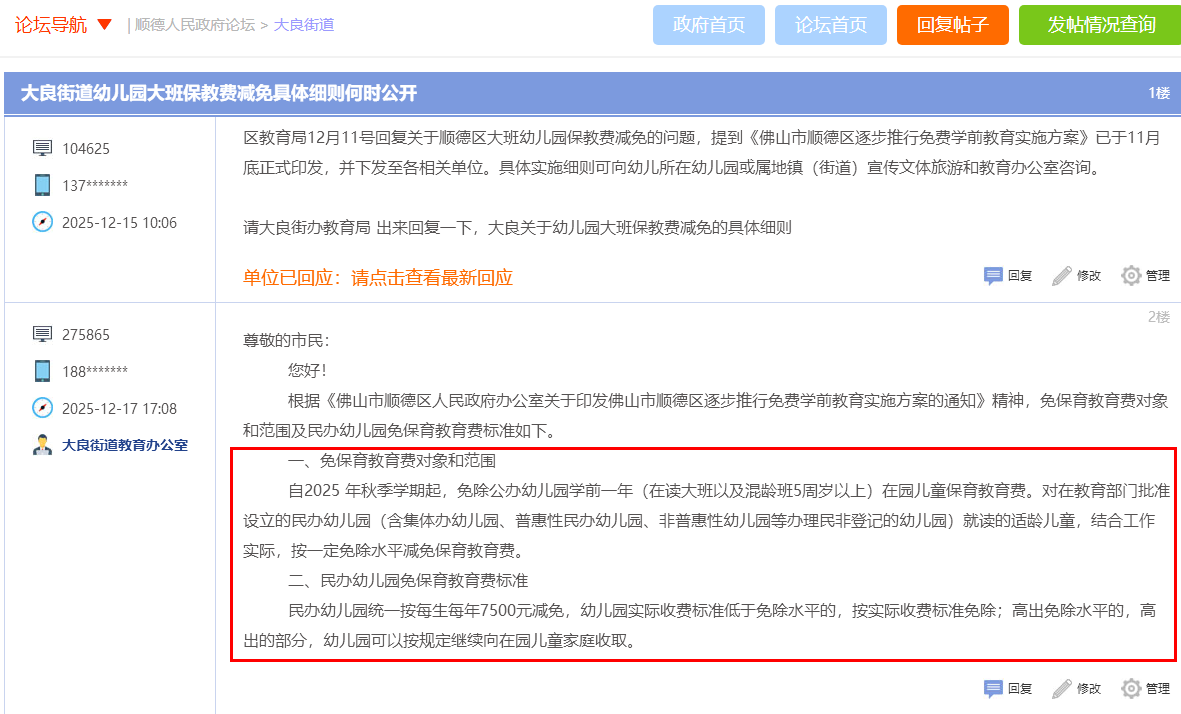1181x714 pixels.
Task: Click the clock icon next to 2025-12-15 10:06
Action: click(41, 222)
